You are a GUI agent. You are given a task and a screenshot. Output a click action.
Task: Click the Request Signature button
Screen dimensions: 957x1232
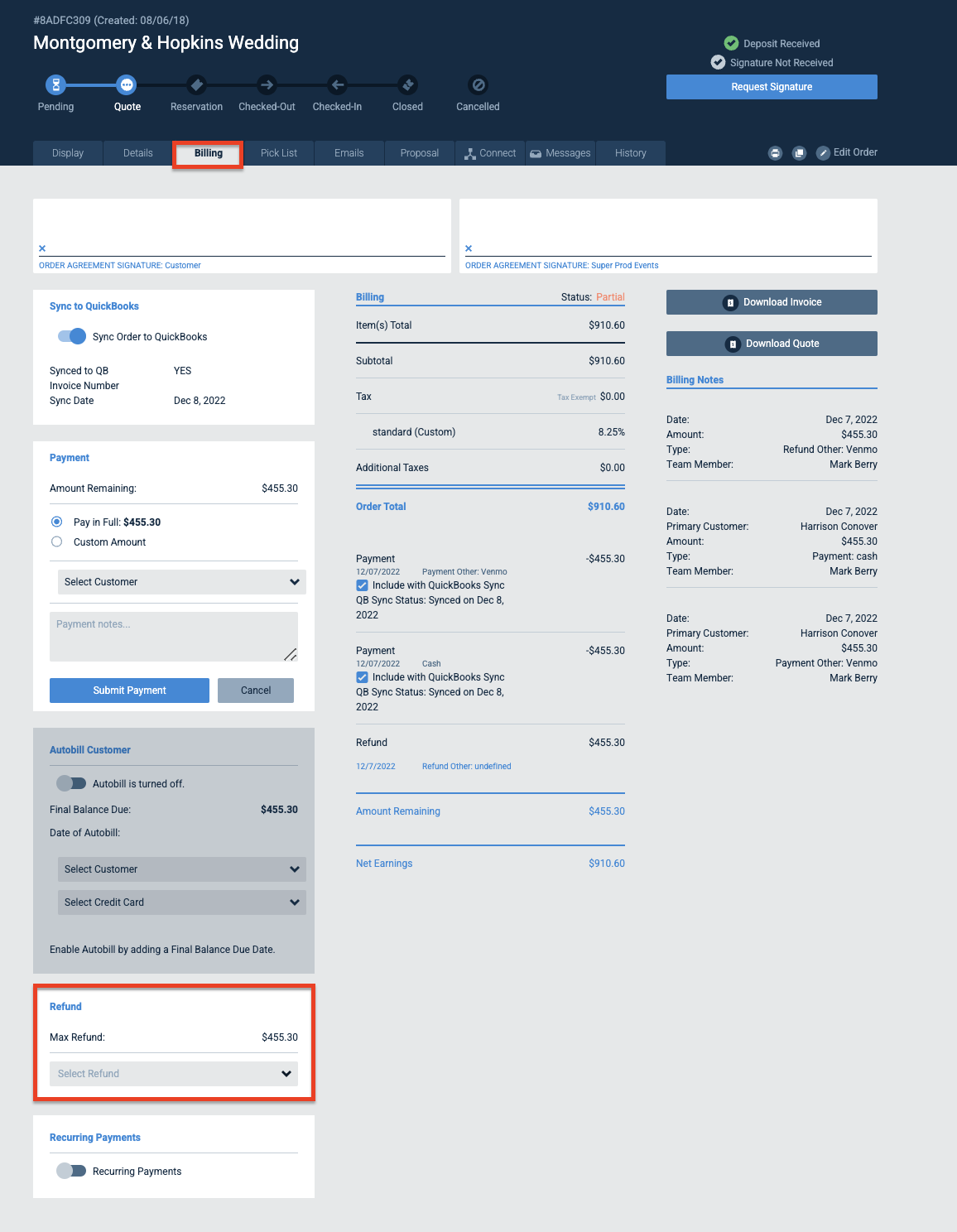(x=772, y=87)
